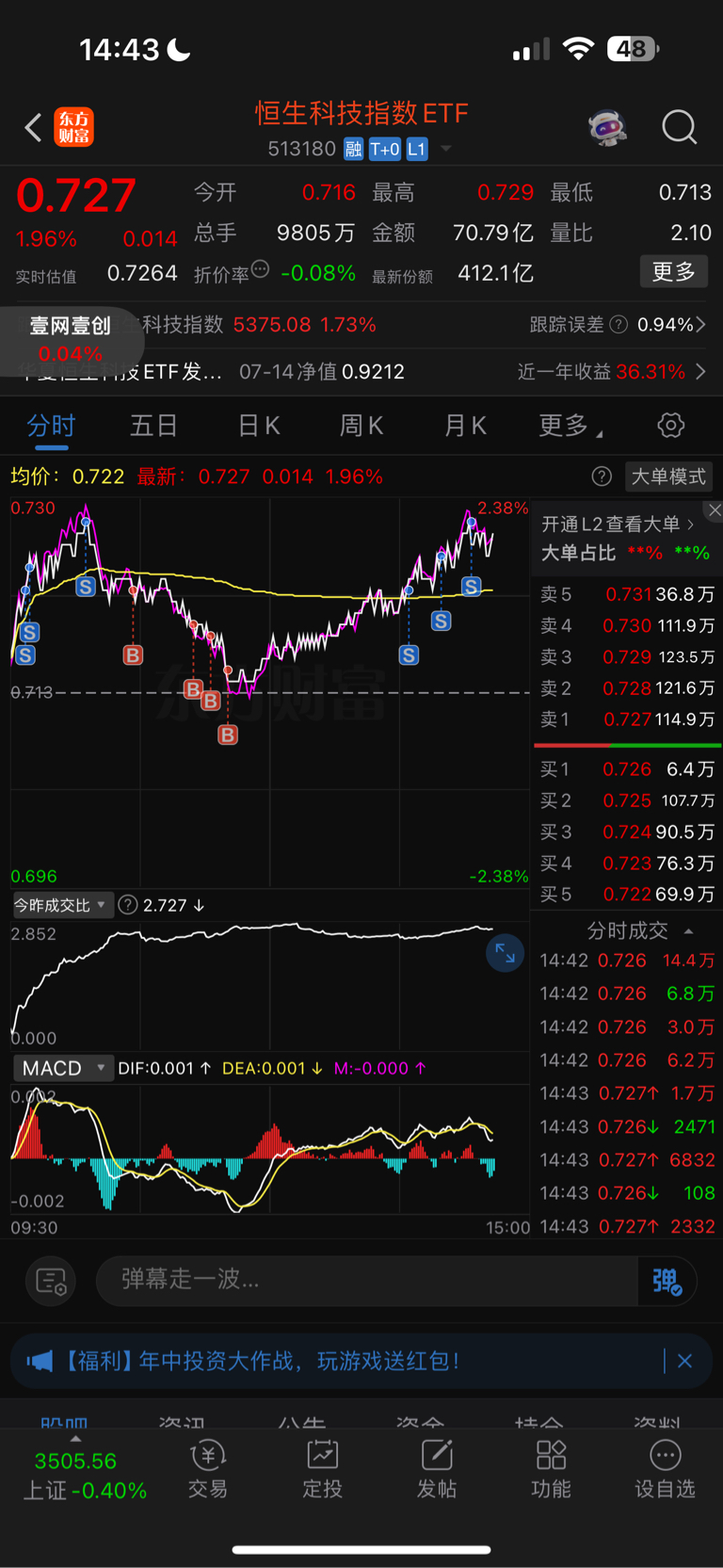
Task: Tap help icon beside 今昨成交比
Action: (128, 905)
